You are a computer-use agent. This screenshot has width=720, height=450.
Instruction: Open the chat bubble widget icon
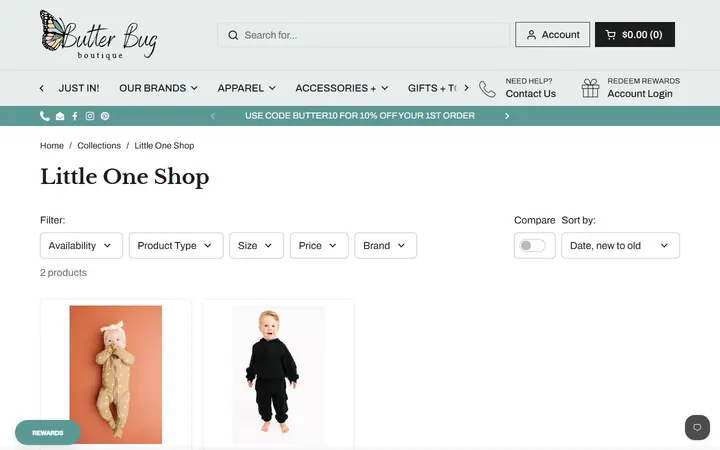click(x=697, y=428)
